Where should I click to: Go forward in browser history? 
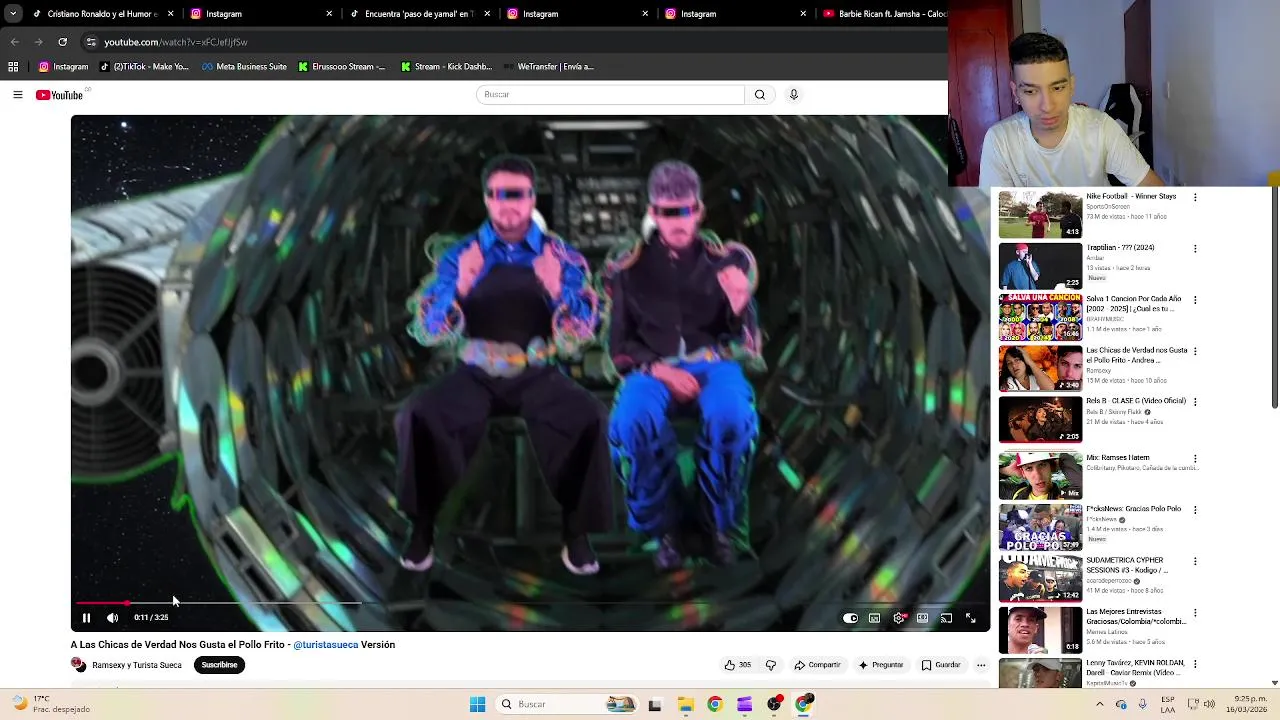(38, 42)
